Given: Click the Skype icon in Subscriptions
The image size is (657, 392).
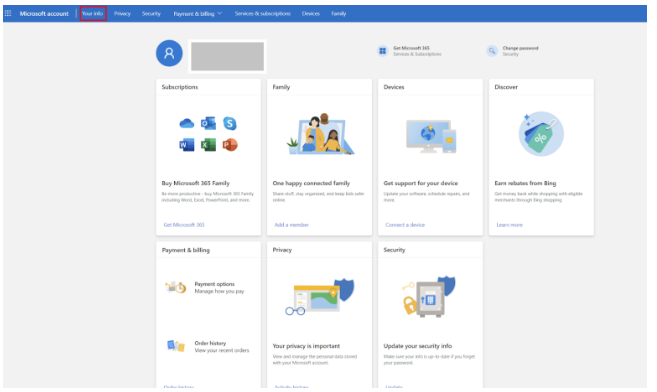Looking at the screenshot, I should pyautogui.click(x=230, y=123).
